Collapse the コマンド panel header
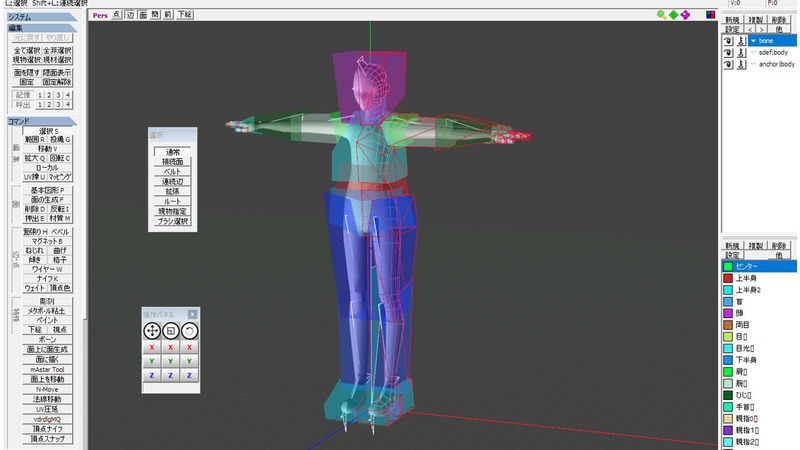800x450 pixels. pyautogui.click(x=42, y=121)
